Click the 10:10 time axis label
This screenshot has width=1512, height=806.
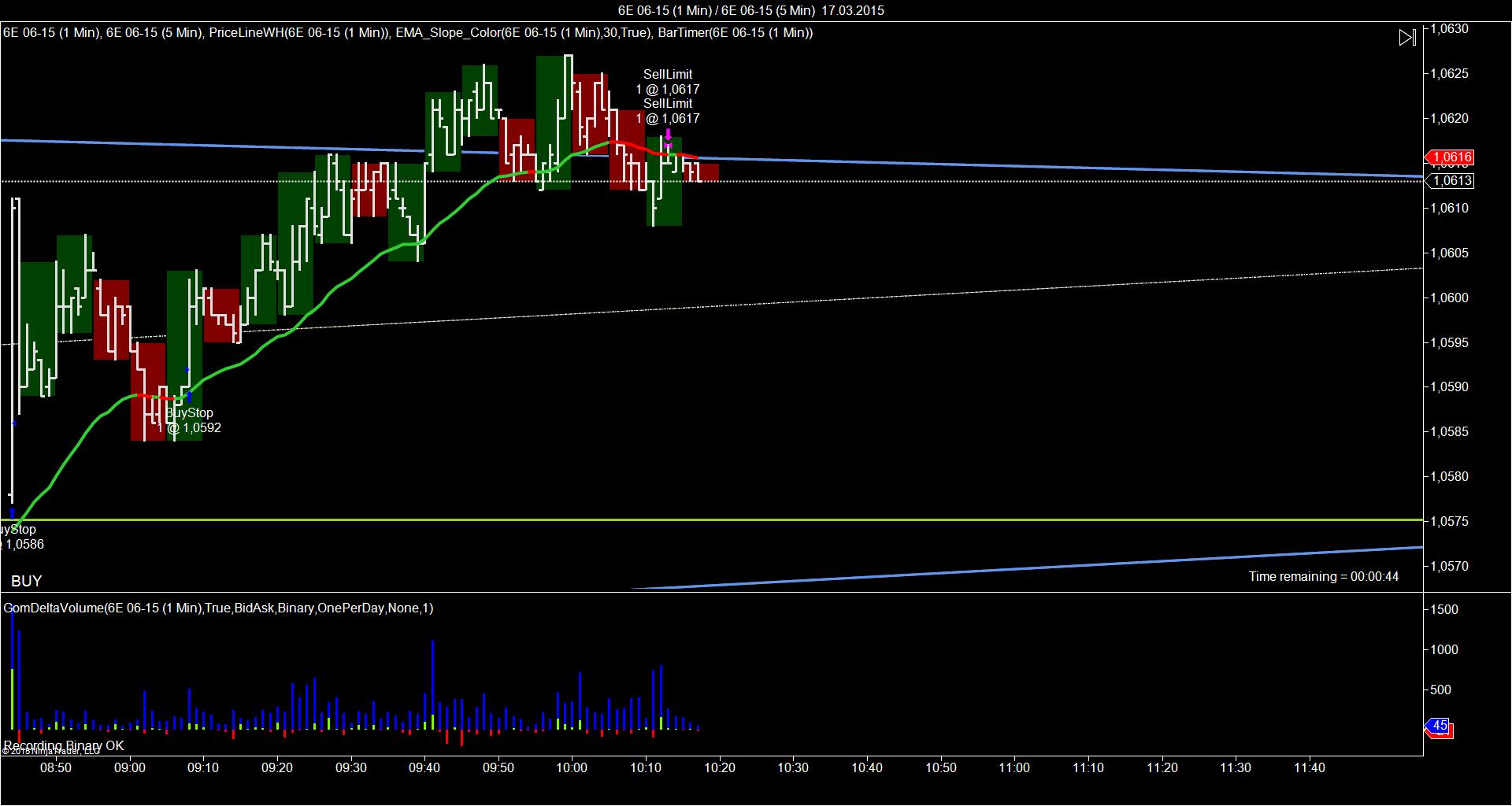(646, 768)
